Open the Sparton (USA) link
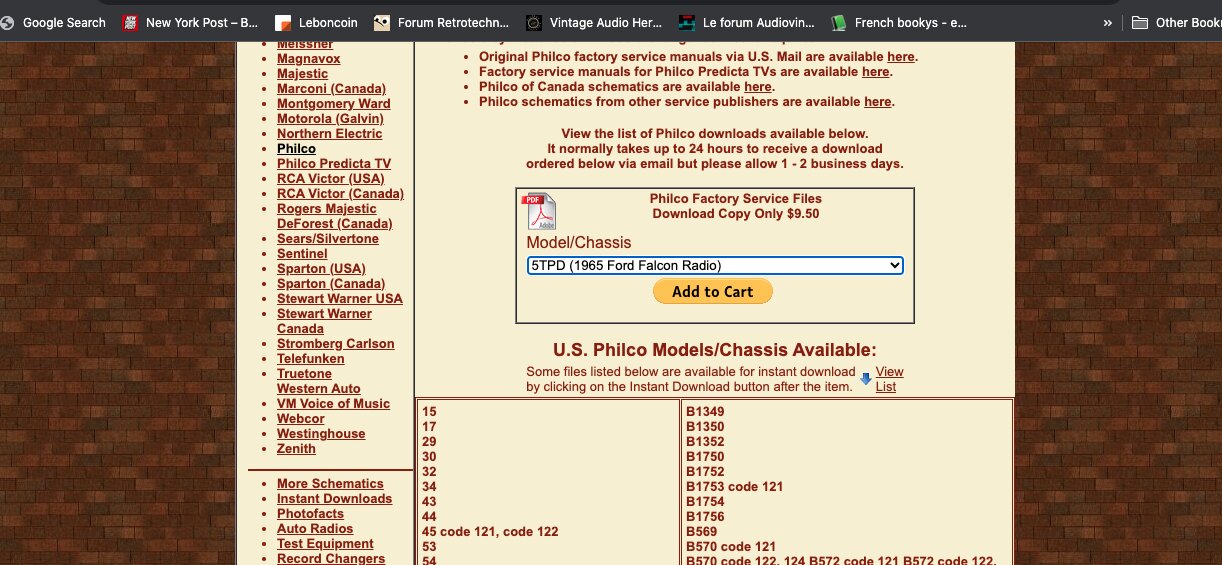 click(x=321, y=269)
